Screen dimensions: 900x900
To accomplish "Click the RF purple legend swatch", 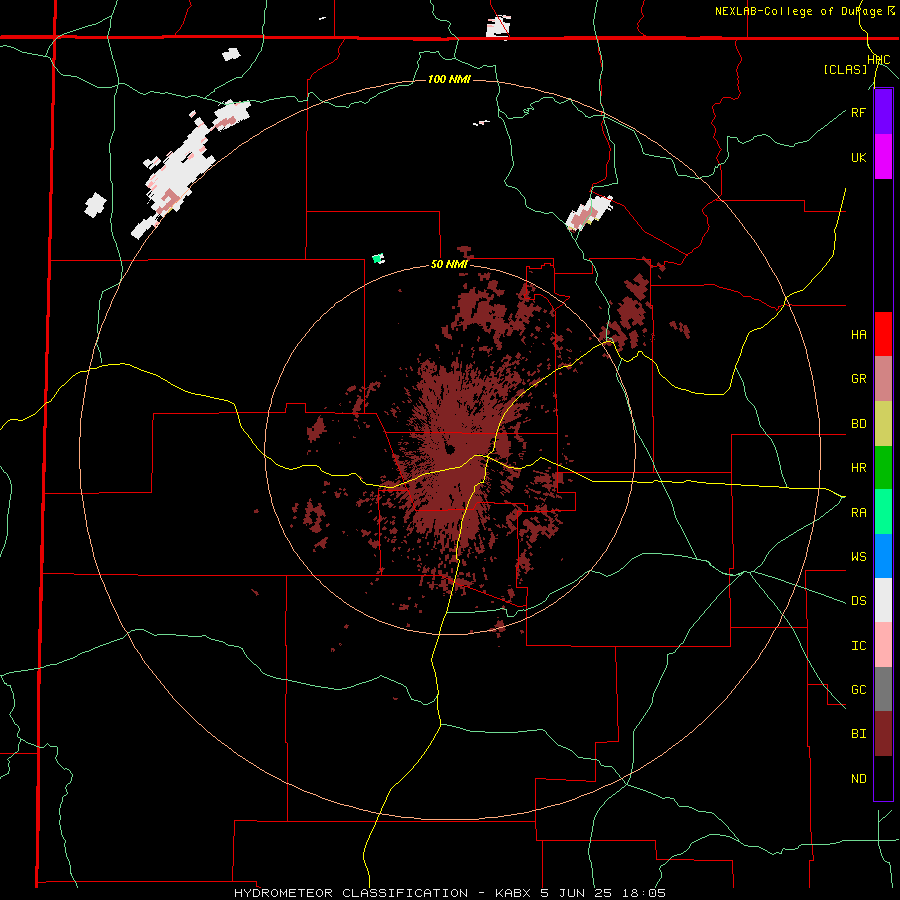I will 883,112.
